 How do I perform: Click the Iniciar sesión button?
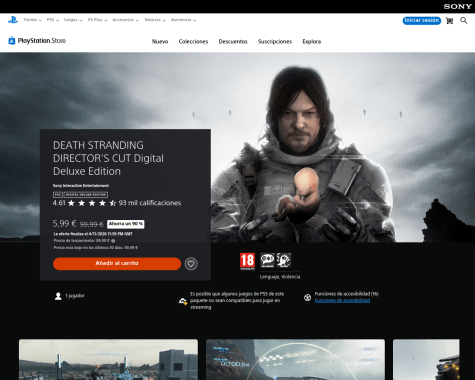click(x=422, y=20)
